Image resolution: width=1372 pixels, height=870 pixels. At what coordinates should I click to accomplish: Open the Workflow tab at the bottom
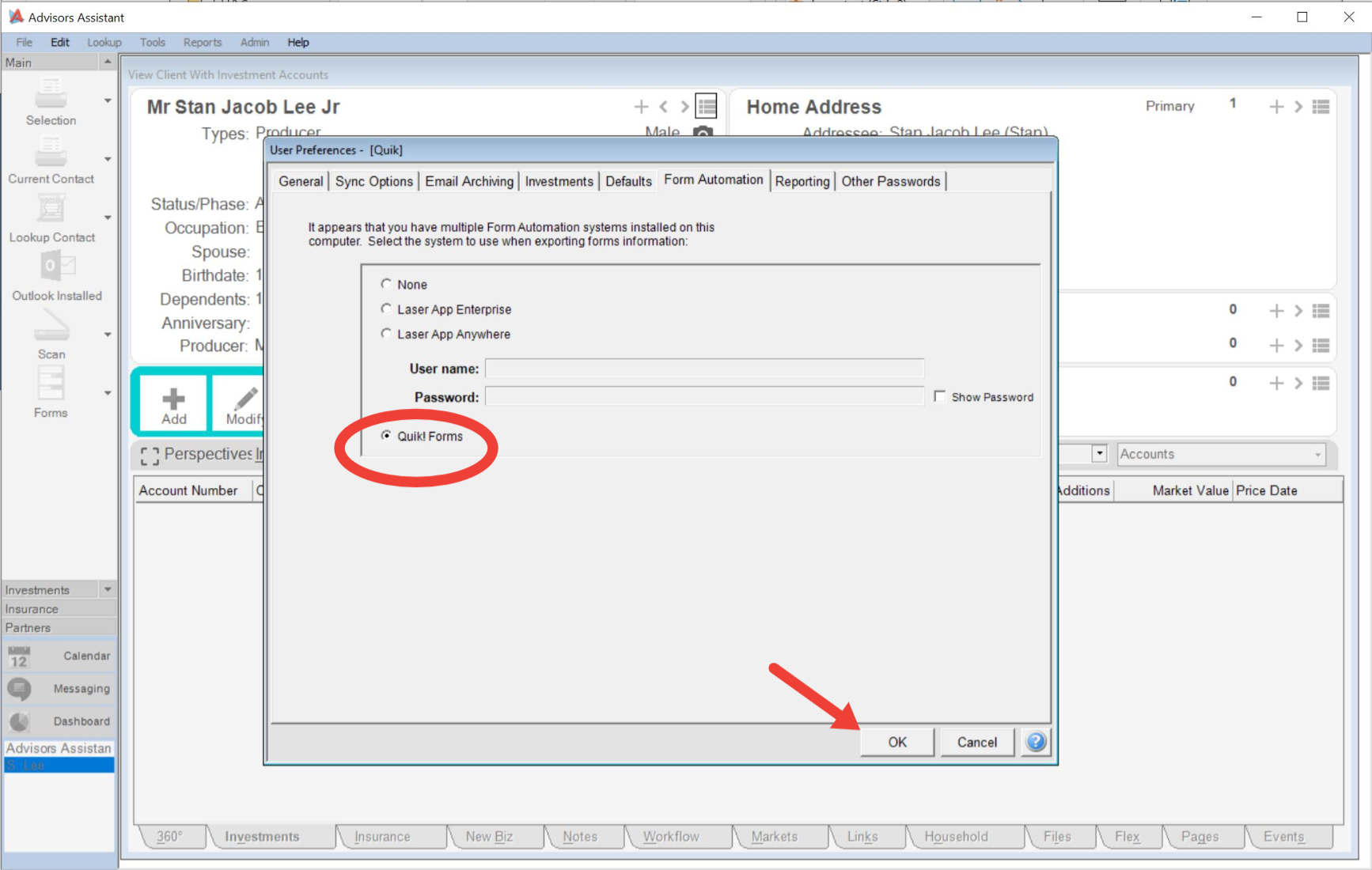point(671,837)
